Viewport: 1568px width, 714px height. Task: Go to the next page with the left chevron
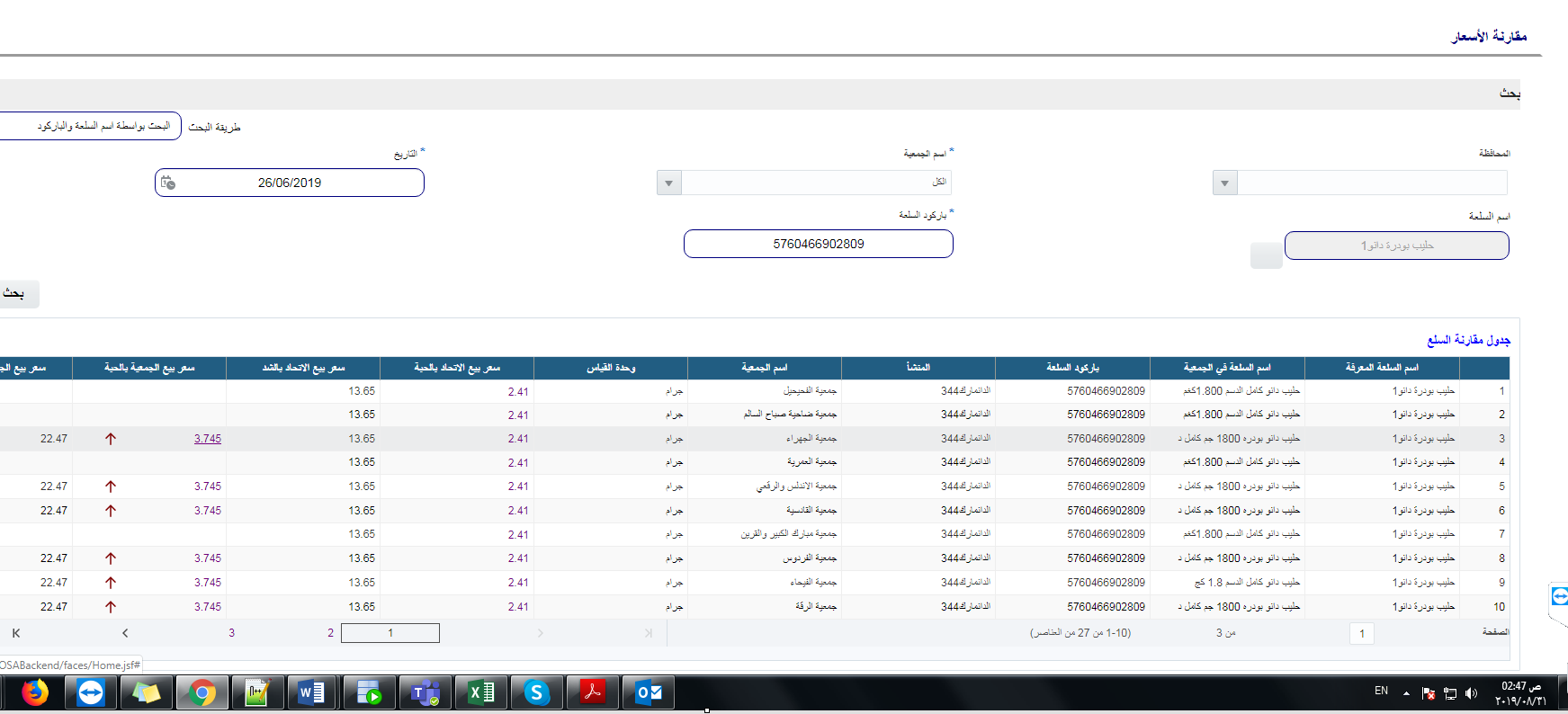click(x=125, y=633)
